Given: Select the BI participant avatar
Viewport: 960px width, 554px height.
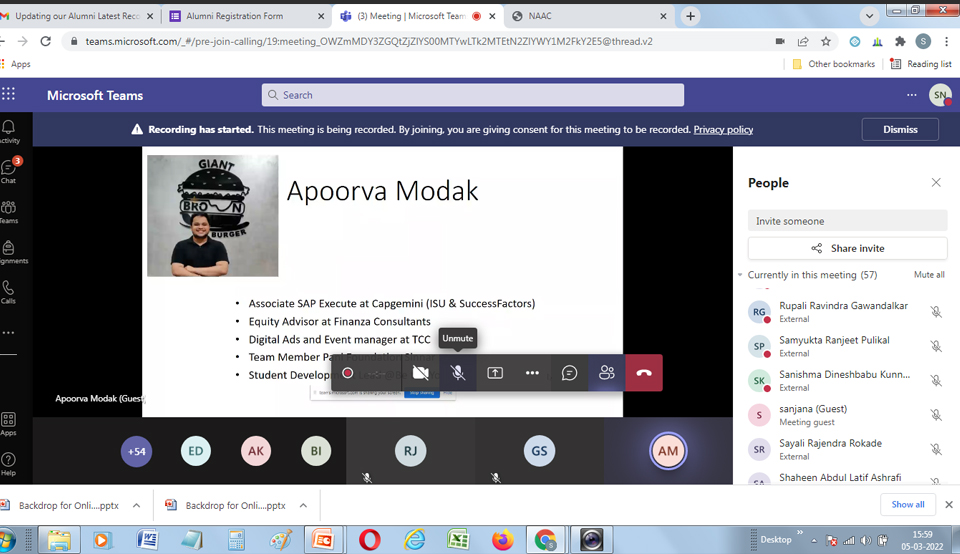Looking at the screenshot, I should point(316,451).
